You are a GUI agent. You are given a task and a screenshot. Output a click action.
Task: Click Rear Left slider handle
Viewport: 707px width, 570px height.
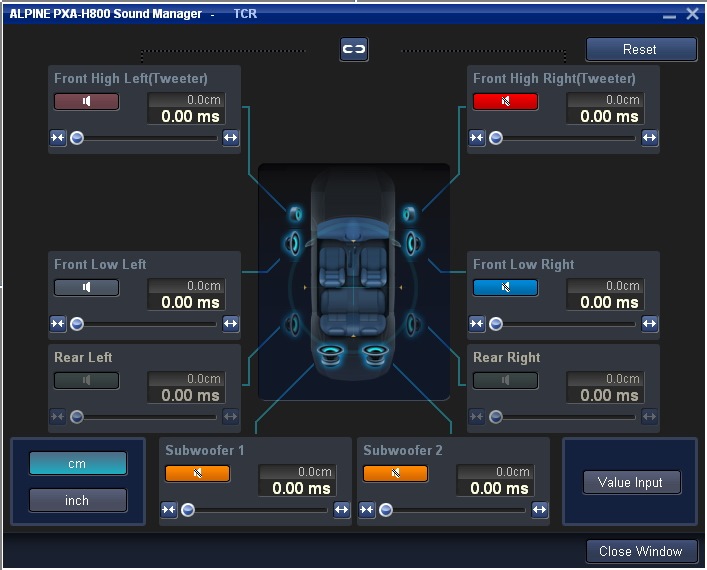pyautogui.click(x=77, y=416)
